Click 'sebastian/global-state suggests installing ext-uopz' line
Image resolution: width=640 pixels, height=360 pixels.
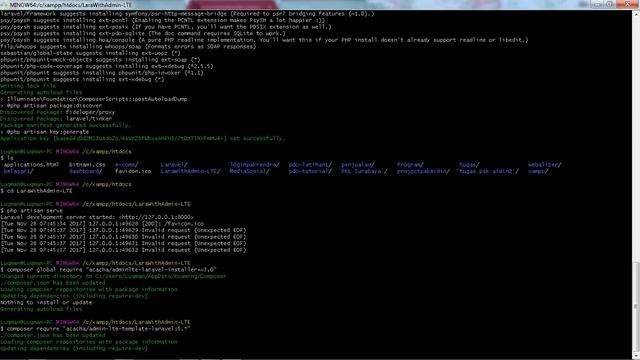coord(90,53)
